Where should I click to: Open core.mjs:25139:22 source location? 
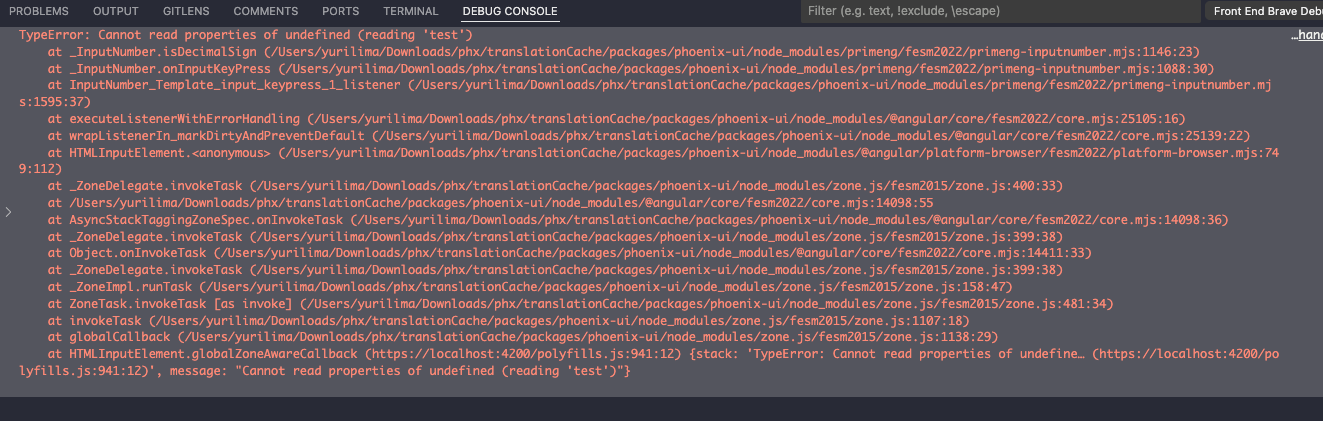click(x=710, y=135)
